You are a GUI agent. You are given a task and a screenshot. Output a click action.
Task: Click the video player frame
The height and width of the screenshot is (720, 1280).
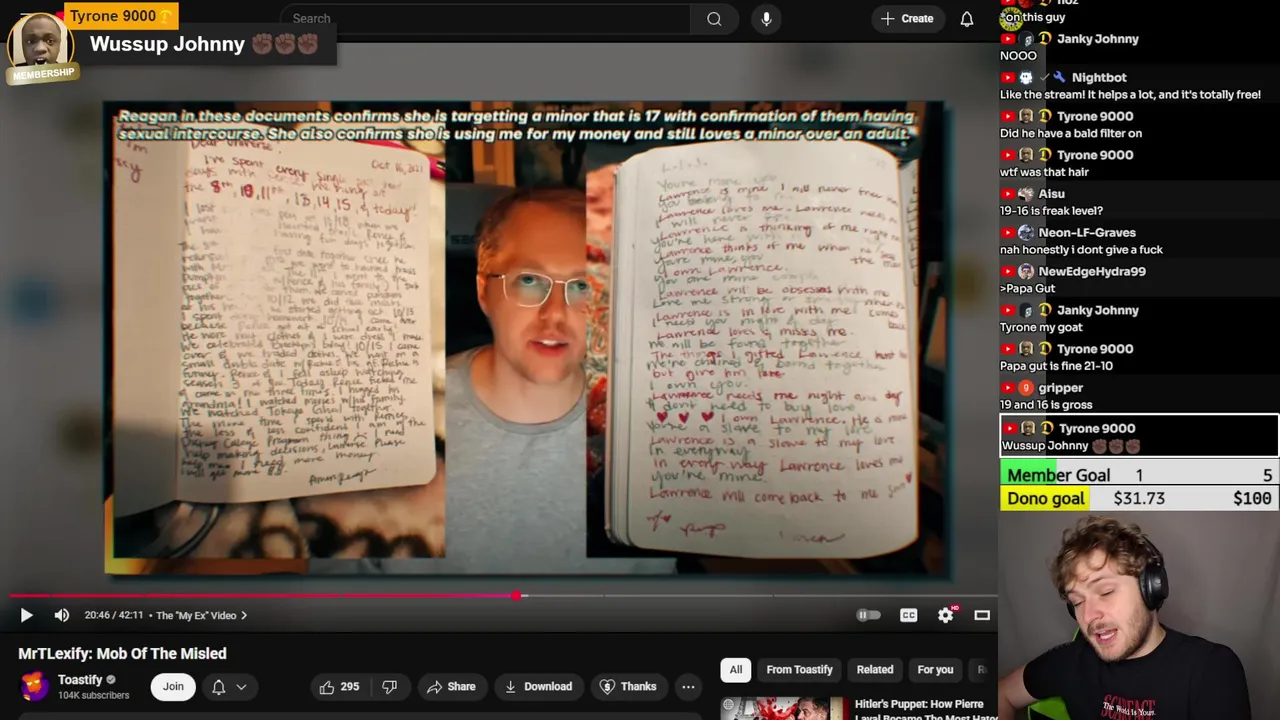525,338
